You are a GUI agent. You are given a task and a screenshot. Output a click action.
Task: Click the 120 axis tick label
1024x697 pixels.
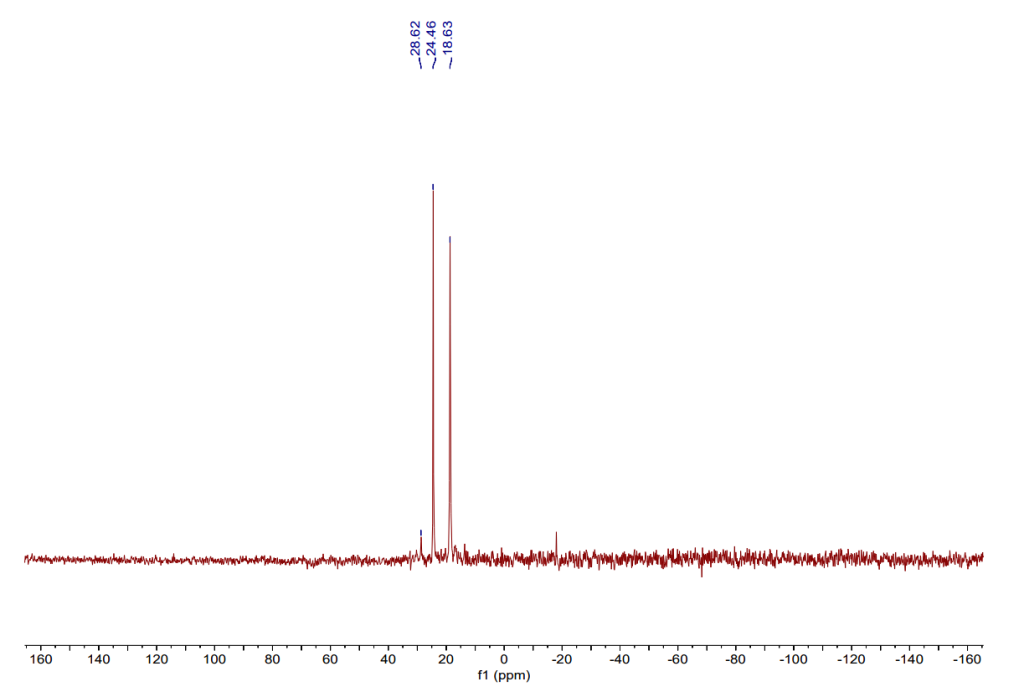coord(157,660)
